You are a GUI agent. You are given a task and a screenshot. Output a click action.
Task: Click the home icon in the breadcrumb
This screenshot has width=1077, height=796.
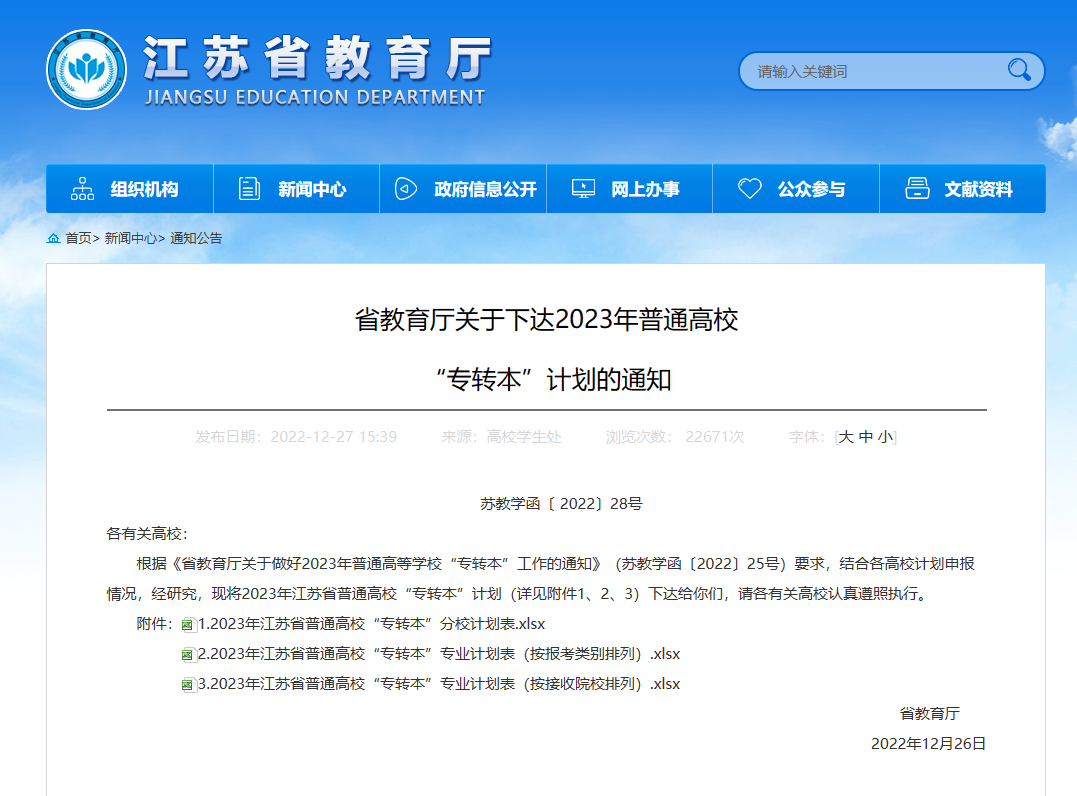tap(53, 237)
